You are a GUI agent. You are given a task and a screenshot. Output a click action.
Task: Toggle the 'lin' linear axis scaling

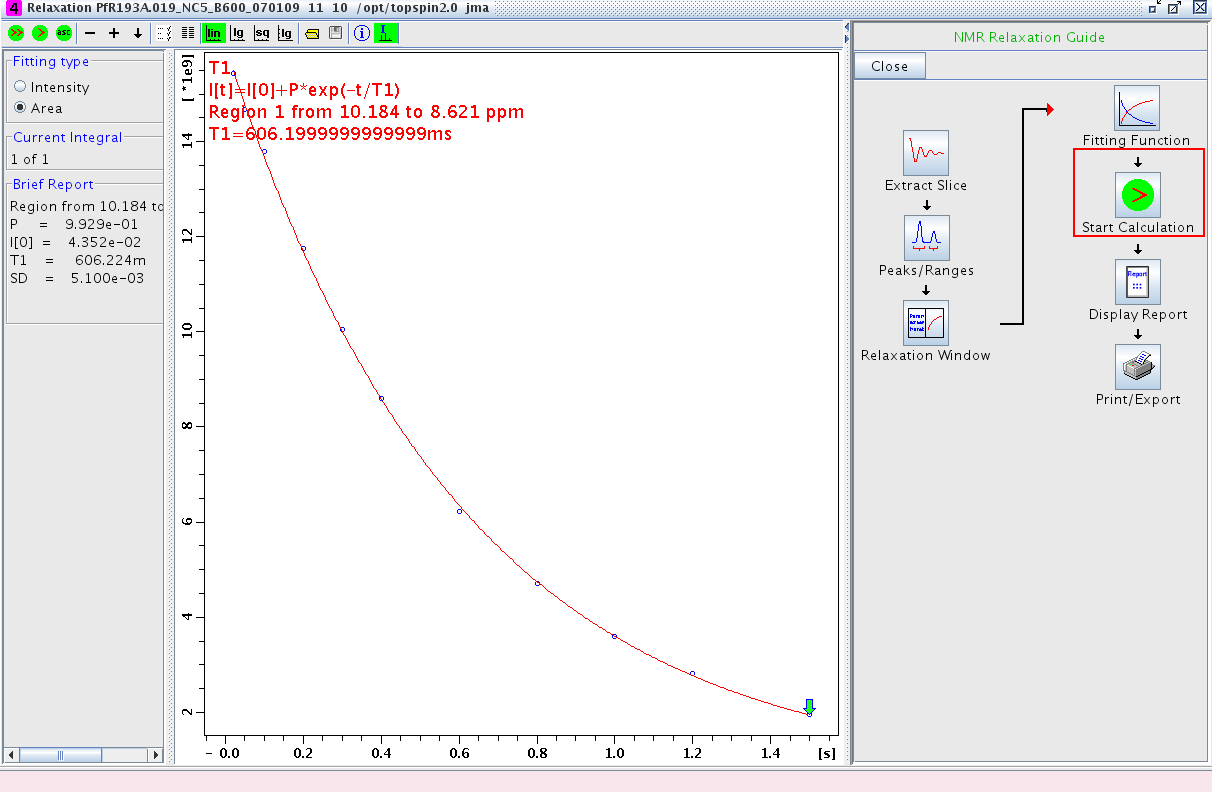point(214,33)
